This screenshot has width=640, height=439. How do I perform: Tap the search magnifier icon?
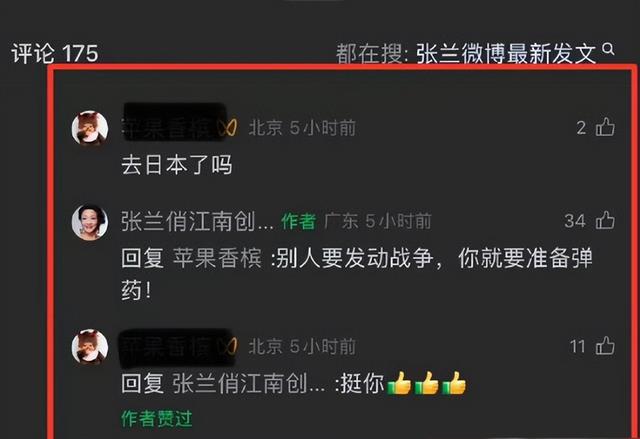(x=609, y=50)
